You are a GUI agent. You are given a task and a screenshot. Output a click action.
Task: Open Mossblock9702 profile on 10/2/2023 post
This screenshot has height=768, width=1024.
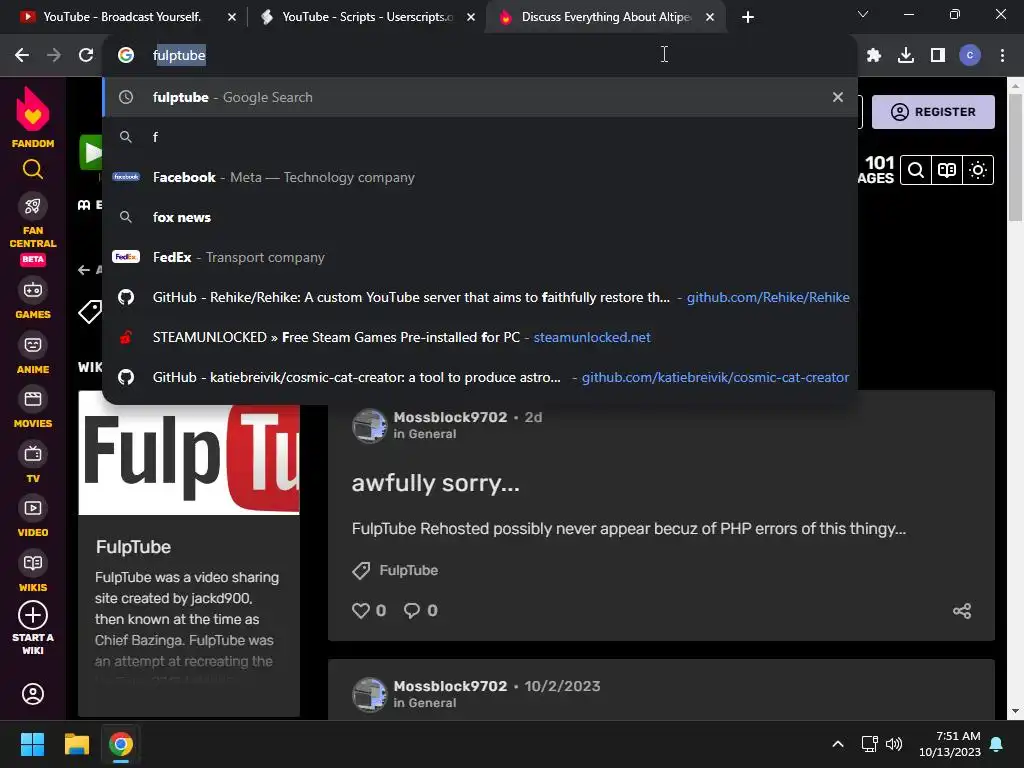coord(450,686)
